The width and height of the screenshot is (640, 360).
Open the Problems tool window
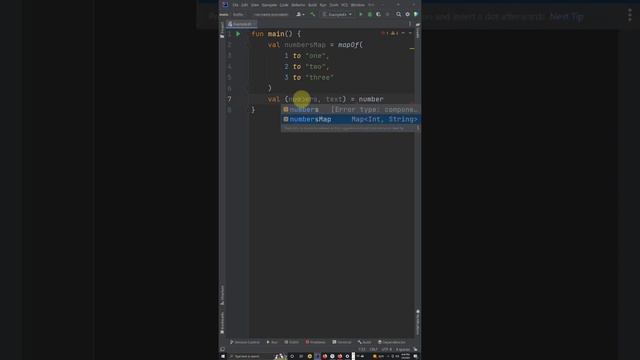click(316, 342)
